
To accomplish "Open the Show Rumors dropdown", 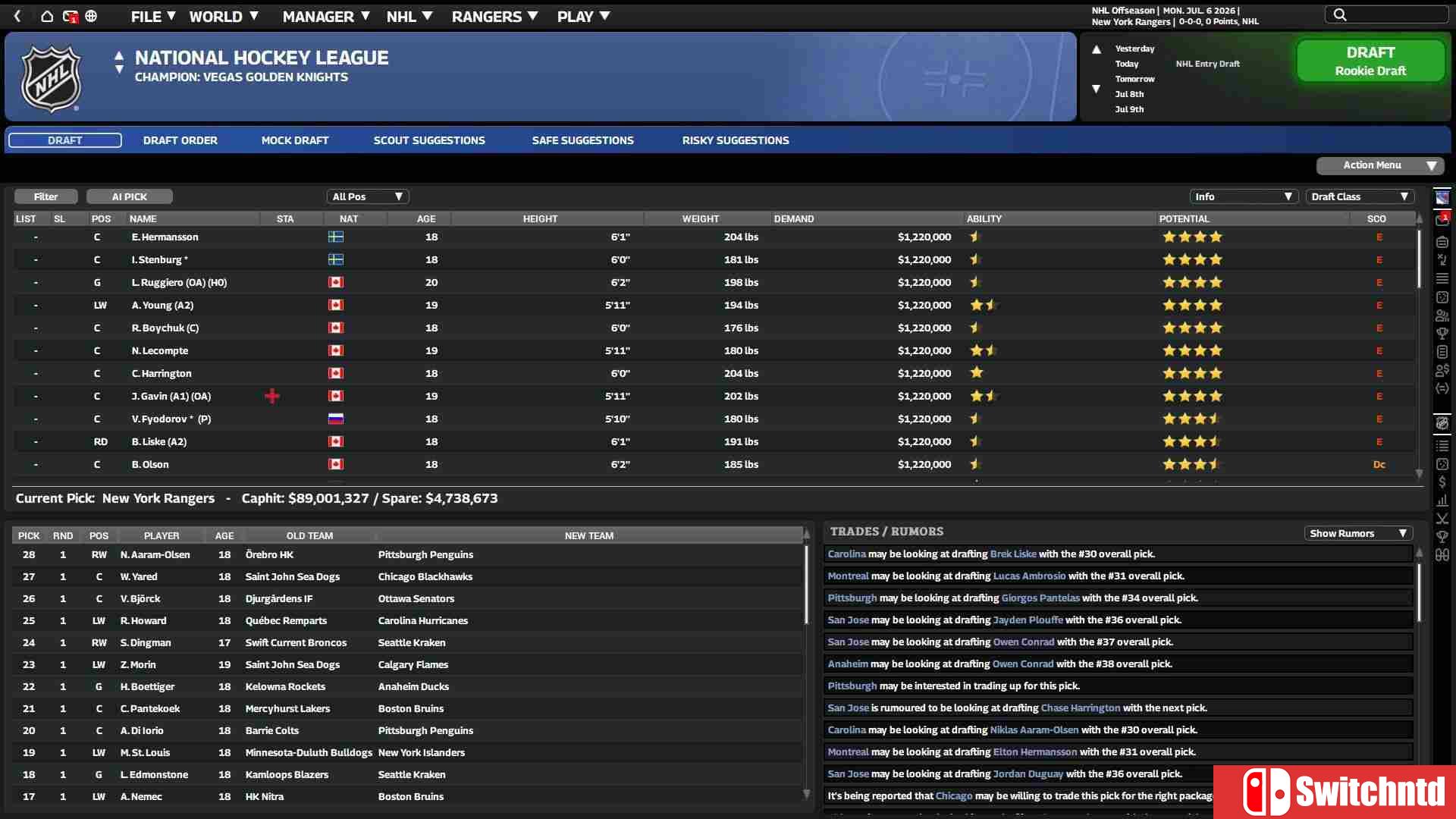I will coord(1357,532).
